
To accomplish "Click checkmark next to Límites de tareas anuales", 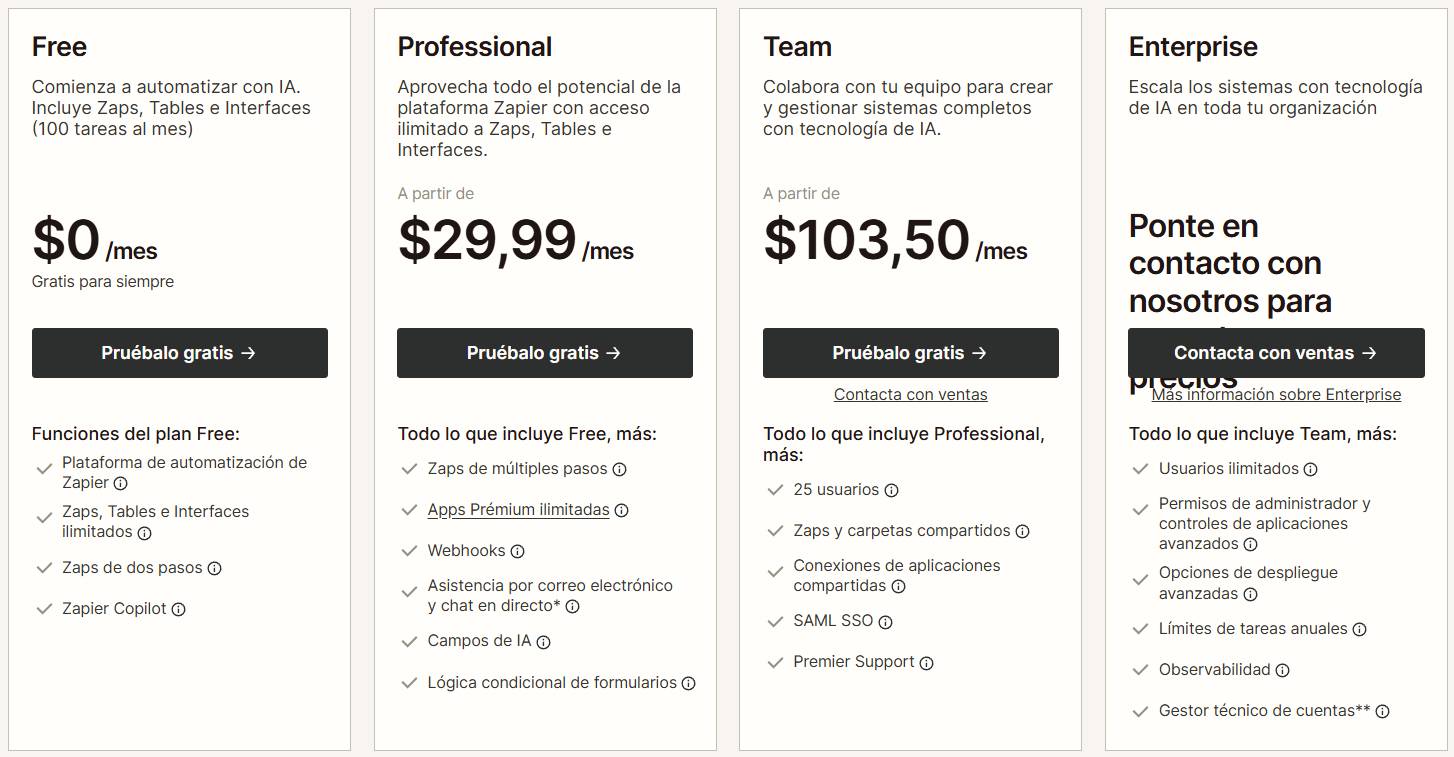I will [x=1139, y=629].
